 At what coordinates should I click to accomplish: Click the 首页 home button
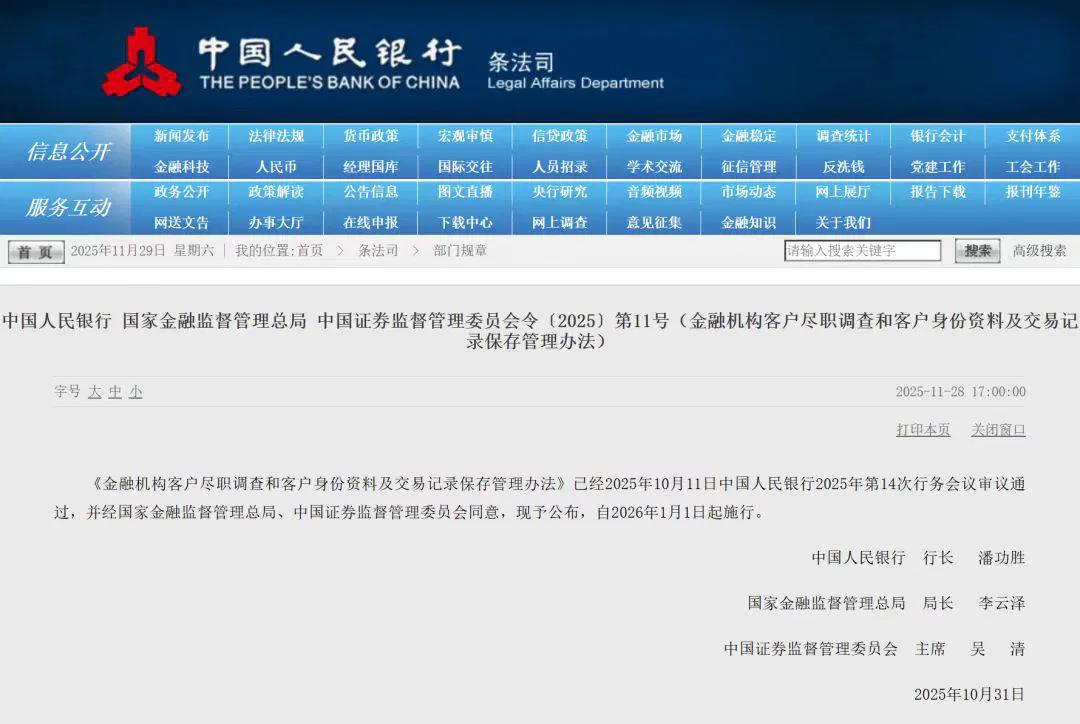(36, 252)
